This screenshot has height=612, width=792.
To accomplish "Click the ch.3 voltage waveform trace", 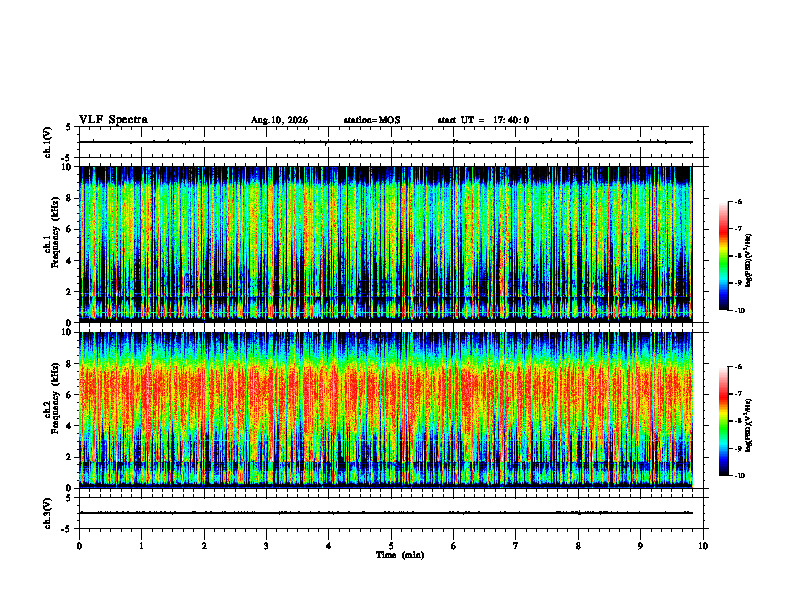I will click(386, 513).
